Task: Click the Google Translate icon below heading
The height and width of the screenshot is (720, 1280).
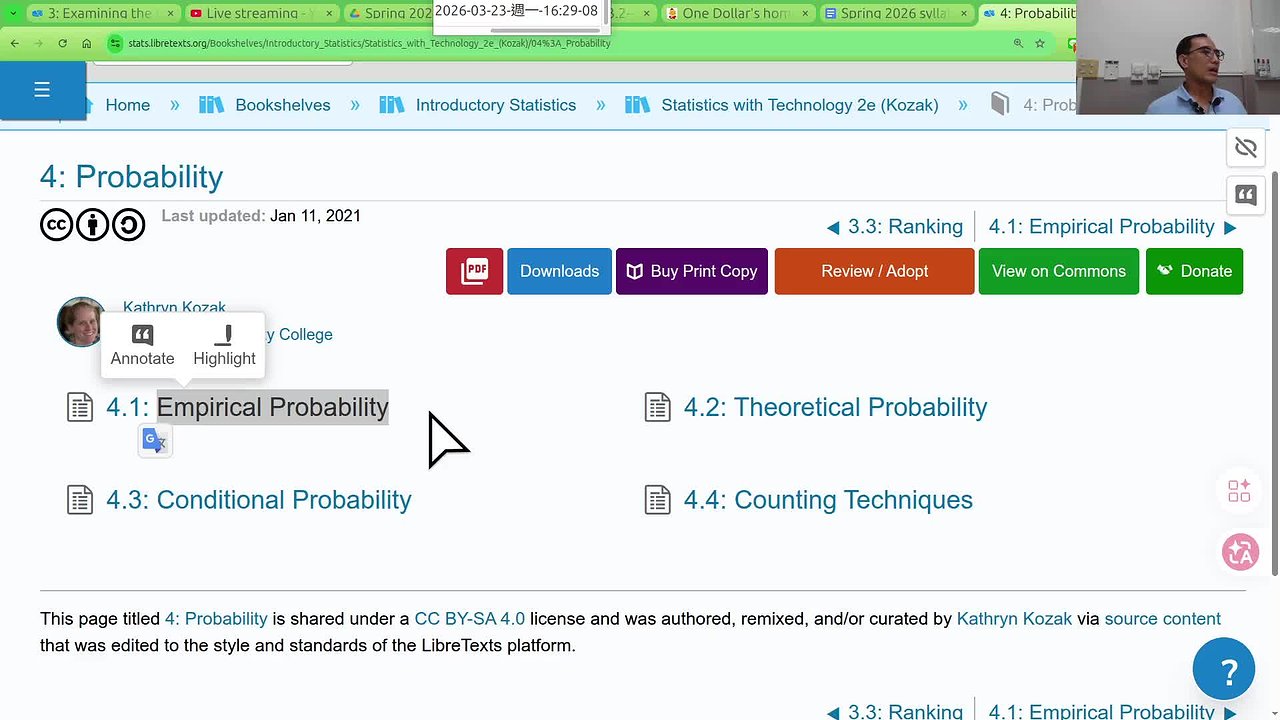Action: coord(154,440)
